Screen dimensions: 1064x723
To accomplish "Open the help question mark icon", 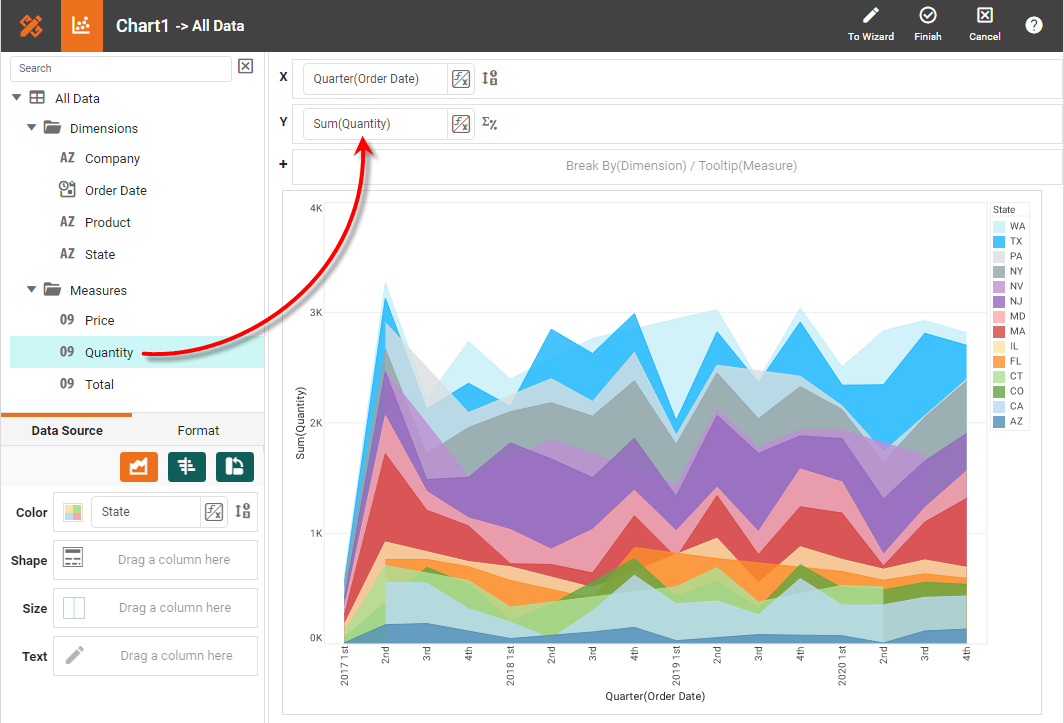I will 1034,26.
